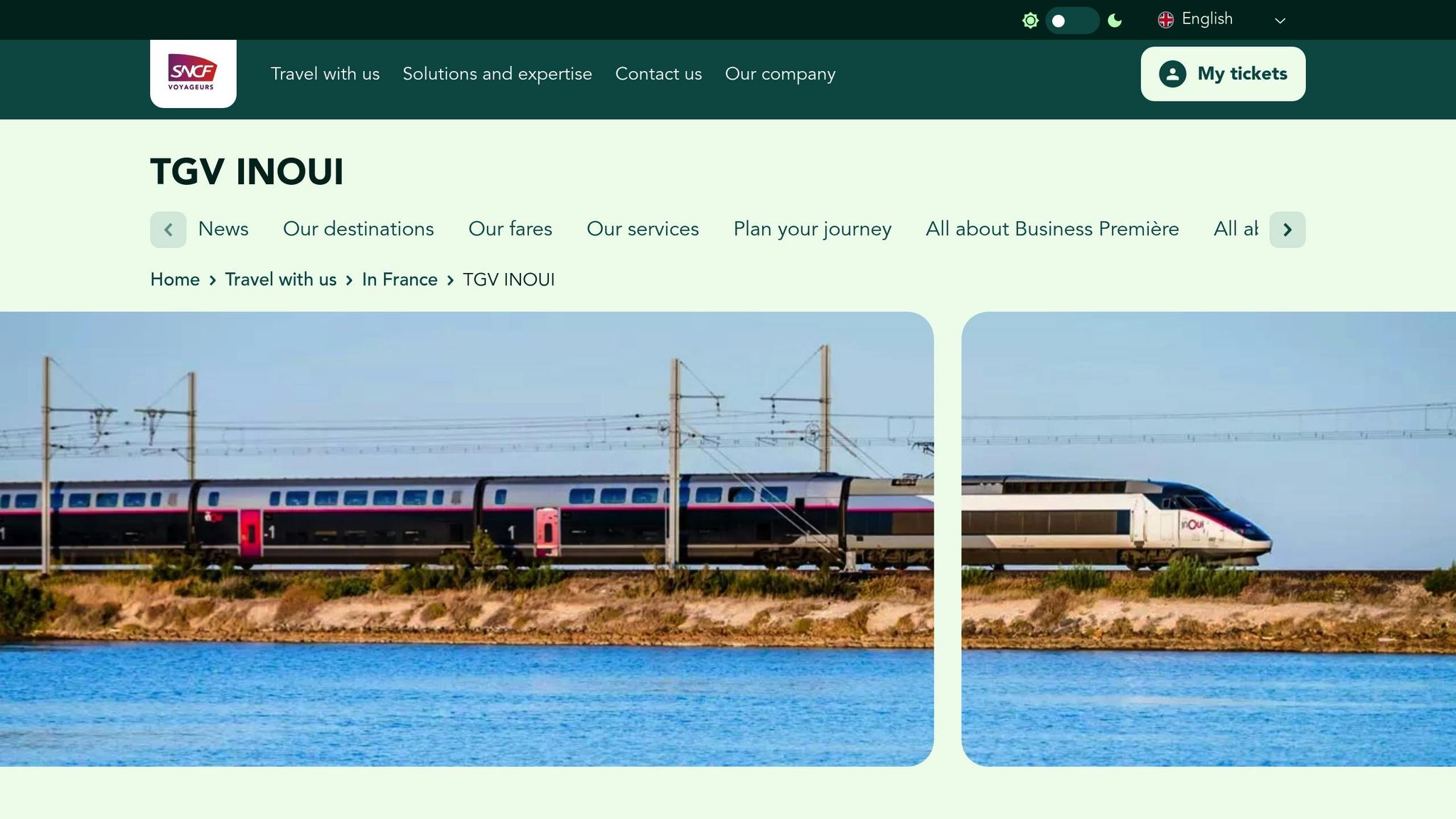Screen dimensions: 1456x819
Task: Switch to the Our services tab
Action: (x=642, y=229)
